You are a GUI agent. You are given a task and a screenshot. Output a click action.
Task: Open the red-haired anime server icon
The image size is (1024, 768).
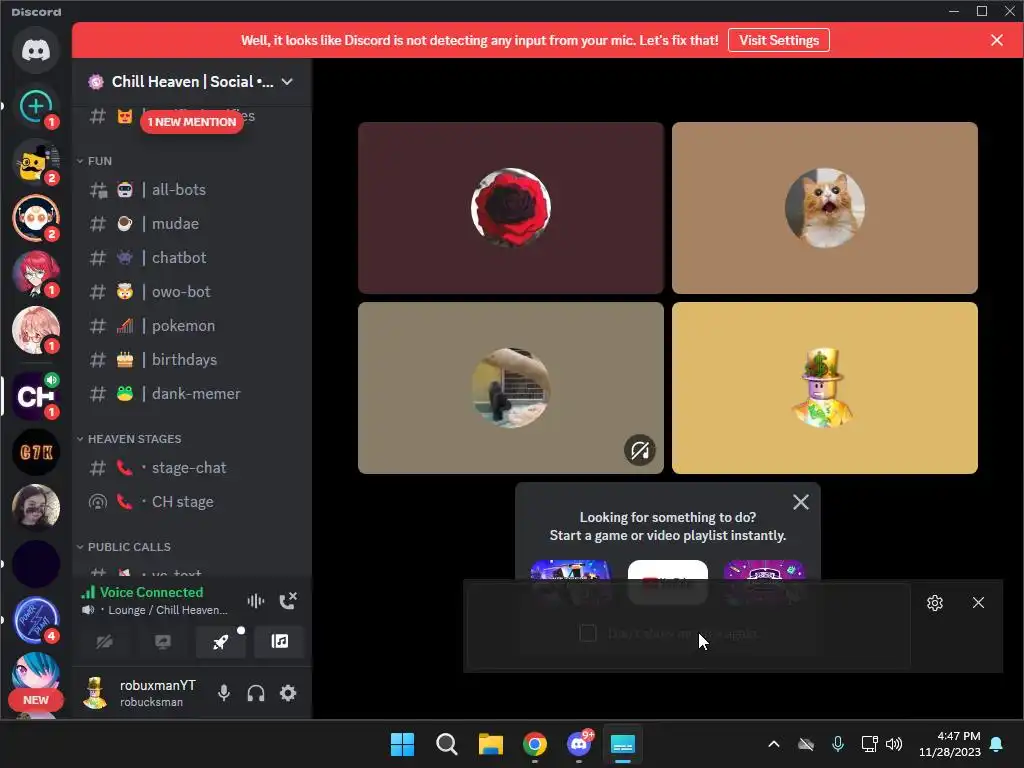pyautogui.click(x=36, y=274)
